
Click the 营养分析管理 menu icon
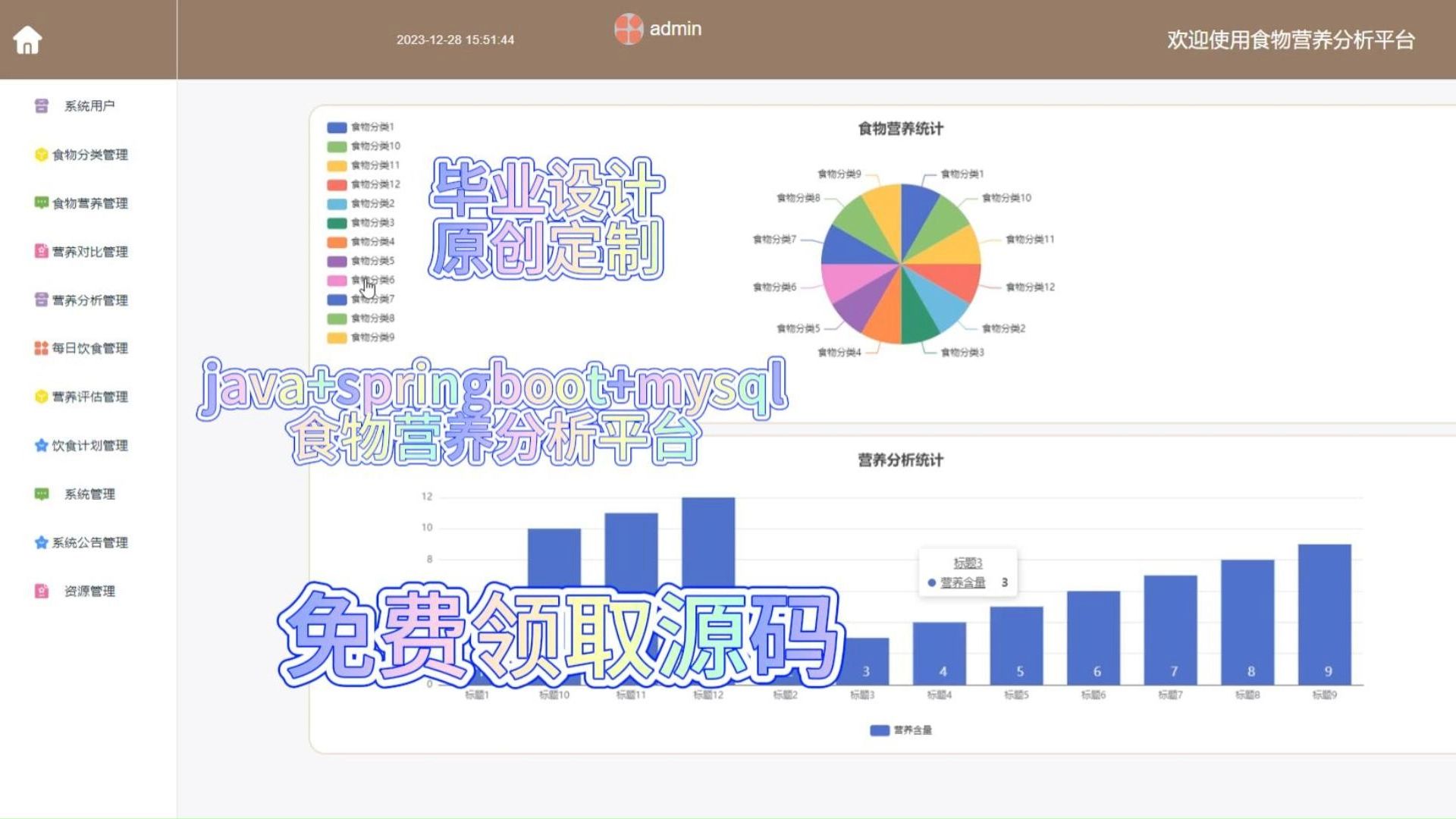[42, 300]
